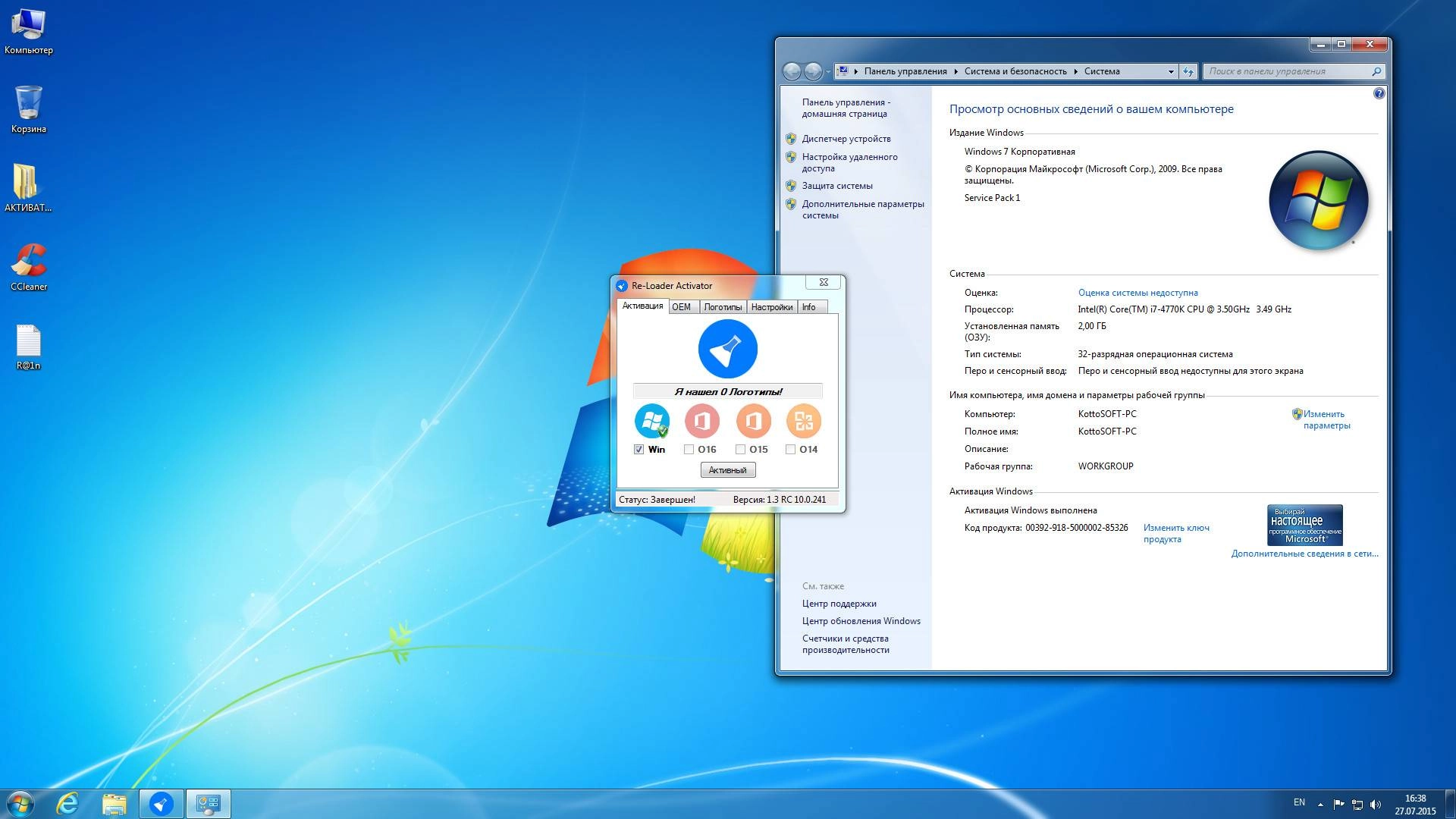Open the Windows Start menu orb

(x=20, y=804)
